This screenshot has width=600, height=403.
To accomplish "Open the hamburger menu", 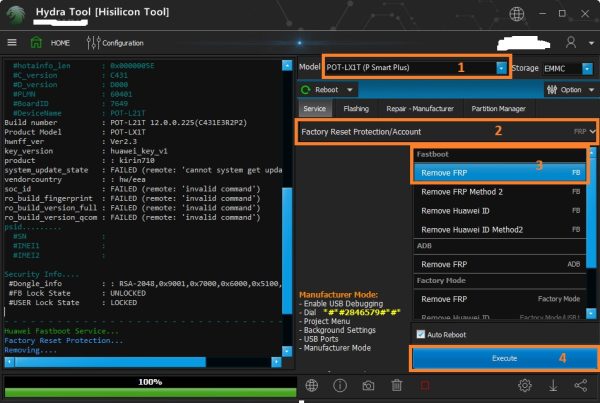I will click(12, 42).
